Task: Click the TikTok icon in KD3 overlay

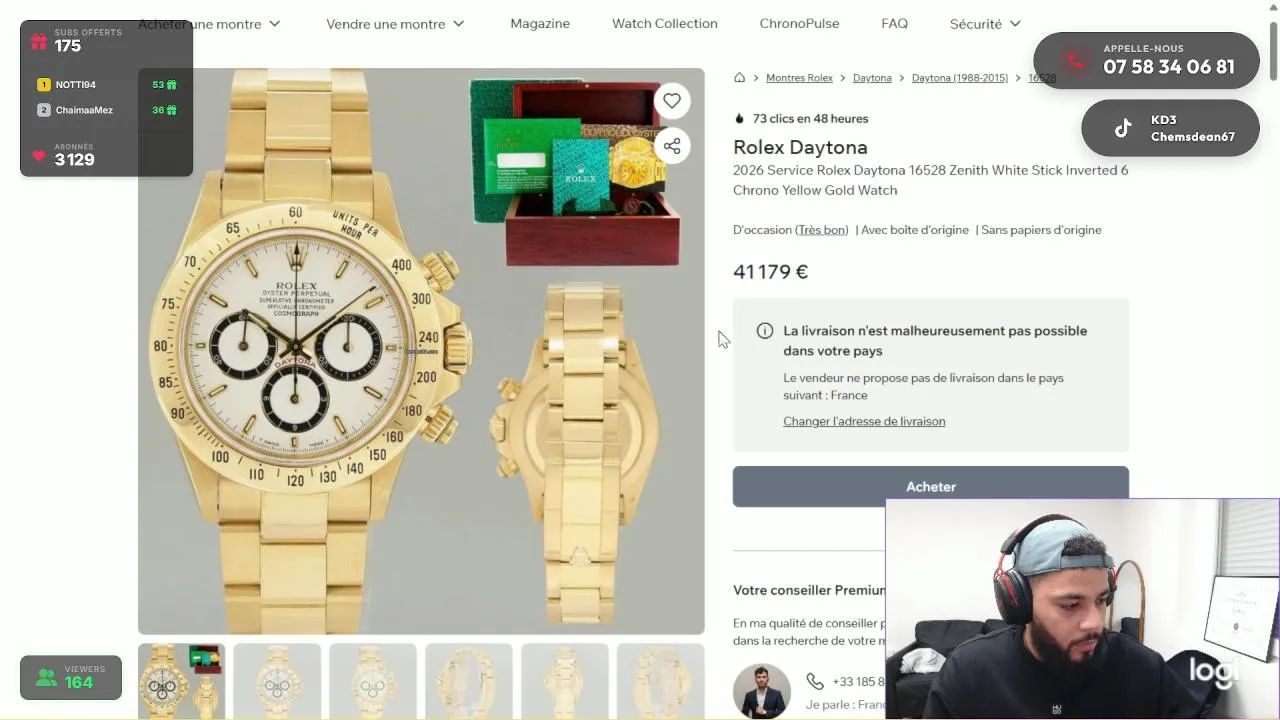Action: (1123, 128)
